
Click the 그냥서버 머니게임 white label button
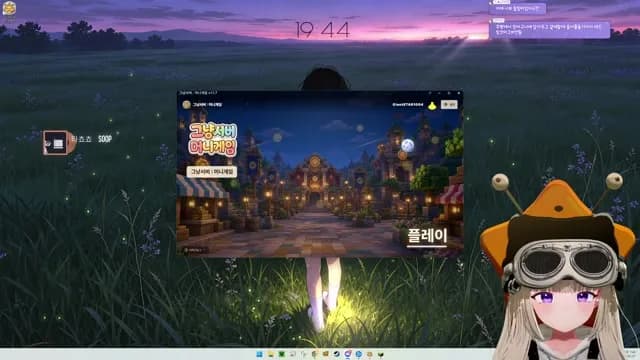[x=212, y=172]
